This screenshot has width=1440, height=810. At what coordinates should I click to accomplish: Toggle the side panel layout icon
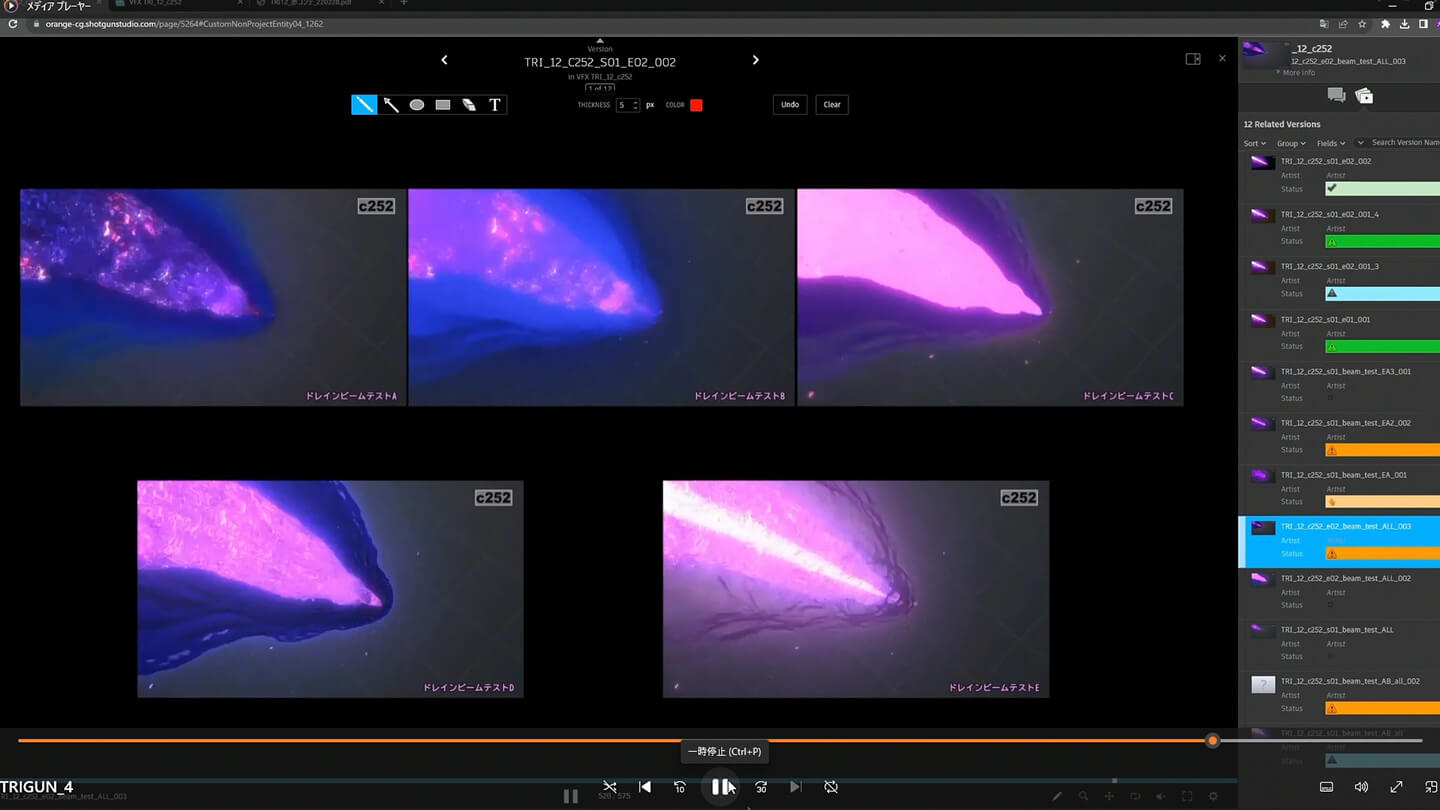[x=1193, y=59]
